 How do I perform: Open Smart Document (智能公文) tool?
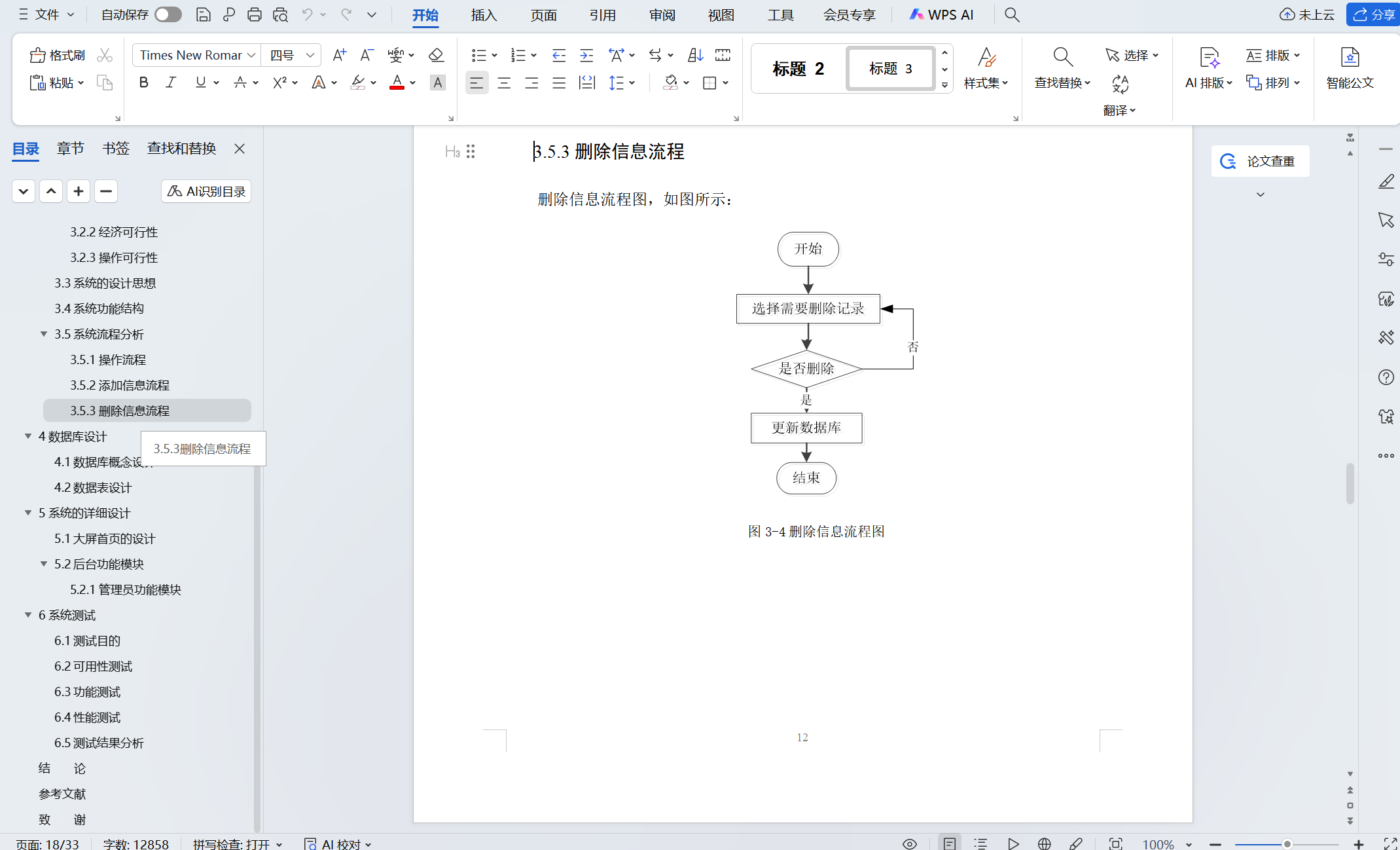point(1350,68)
